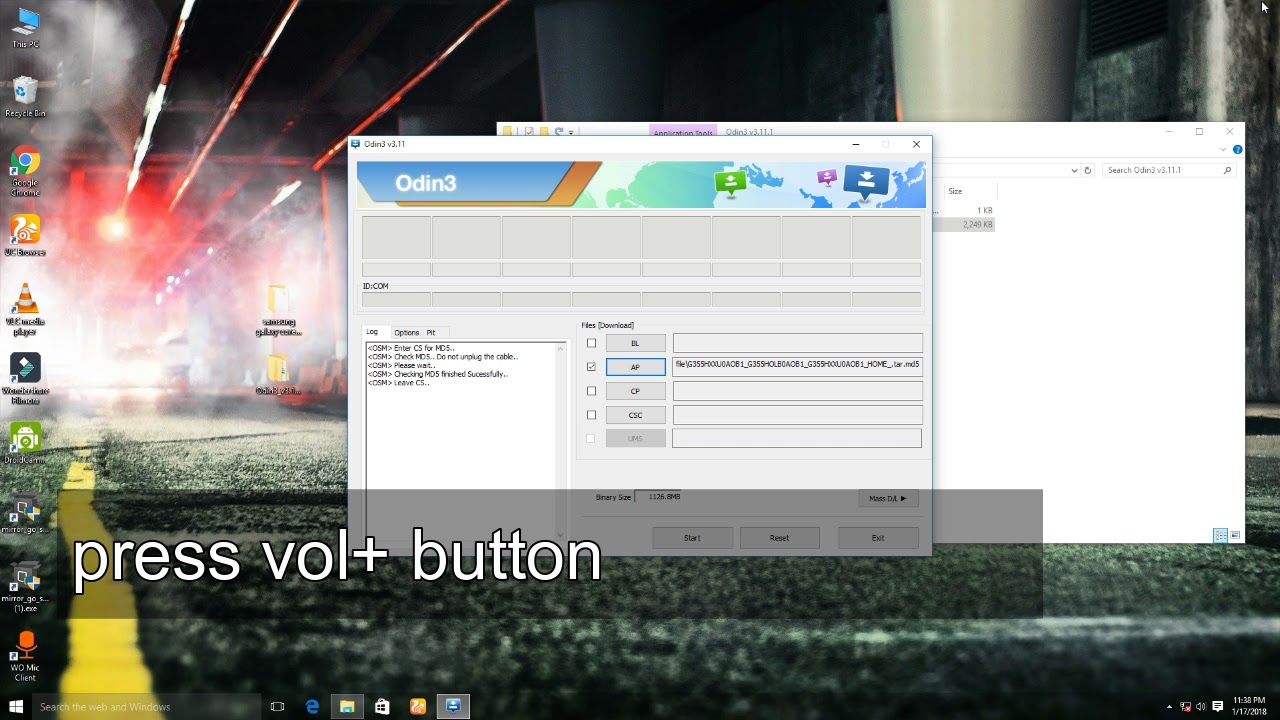The image size is (1280, 720).
Task: Open Wondershare Filmora desktop shortcut
Action: (25, 379)
